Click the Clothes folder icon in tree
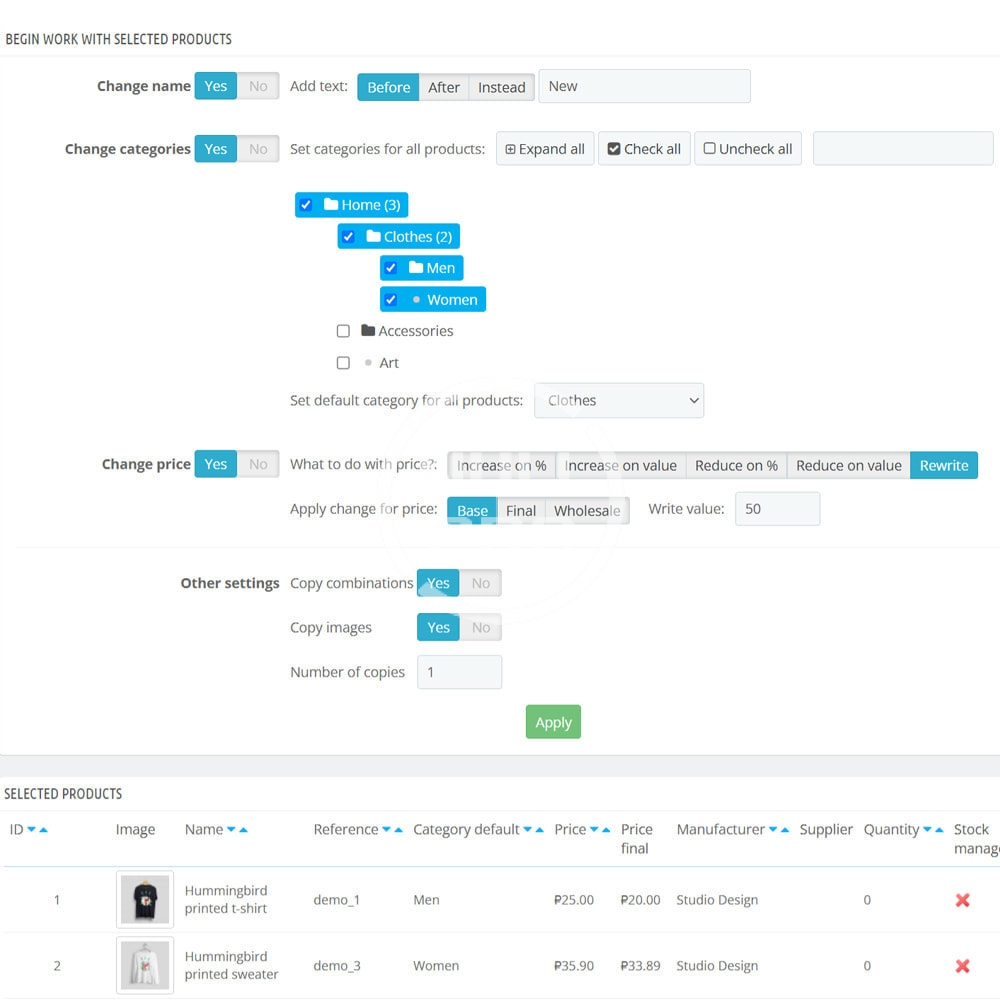 [373, 237]
